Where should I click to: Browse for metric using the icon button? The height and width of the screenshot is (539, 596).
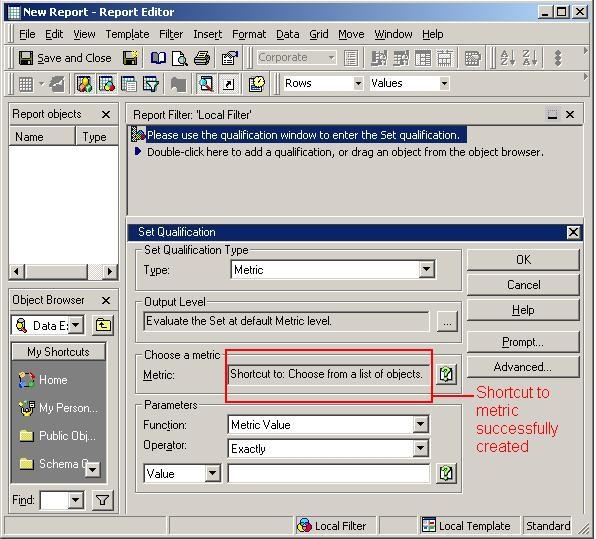[x=446, y=374]
